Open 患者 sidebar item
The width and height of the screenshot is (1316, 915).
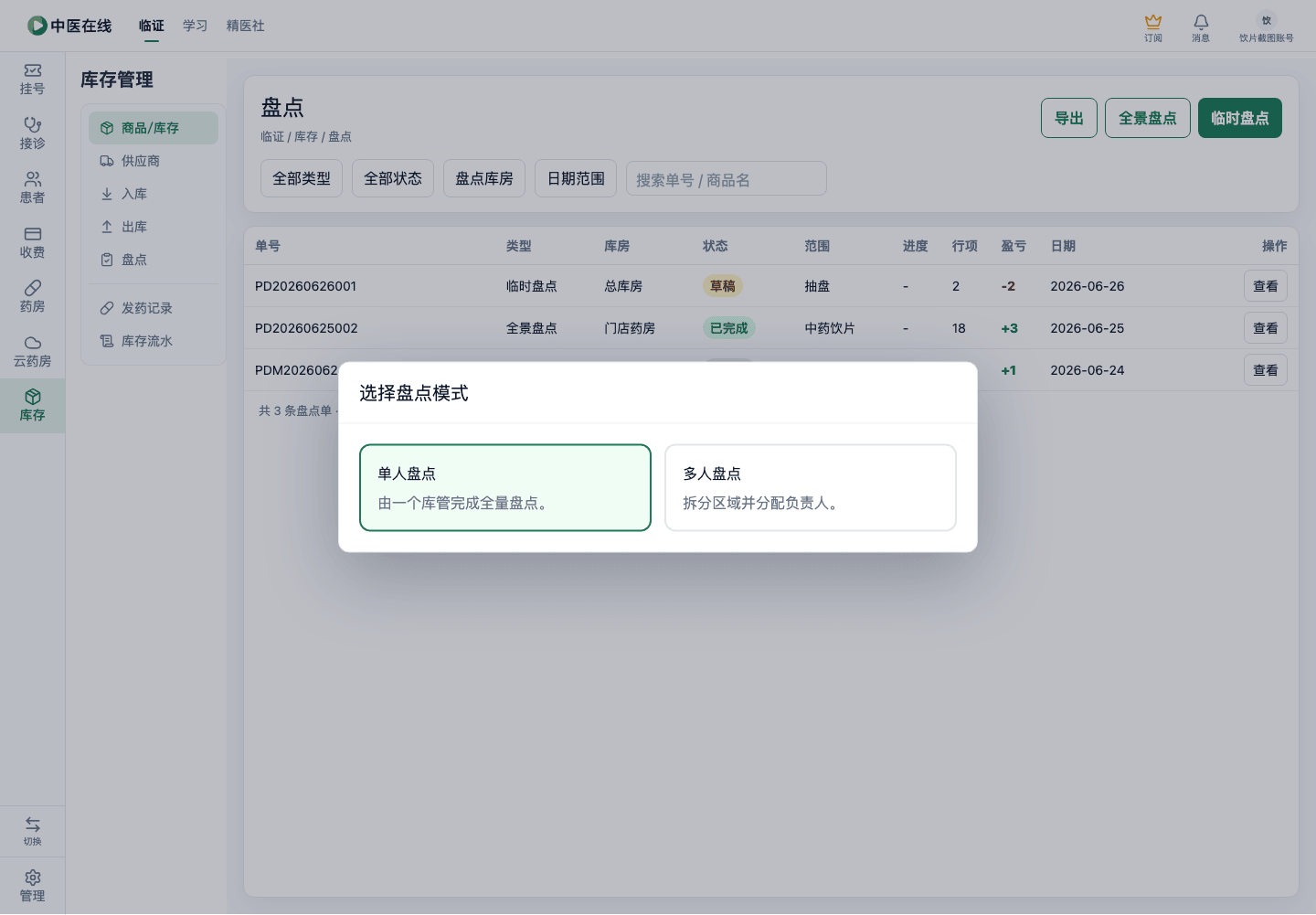pyautogui.click(x=32, y=188)
